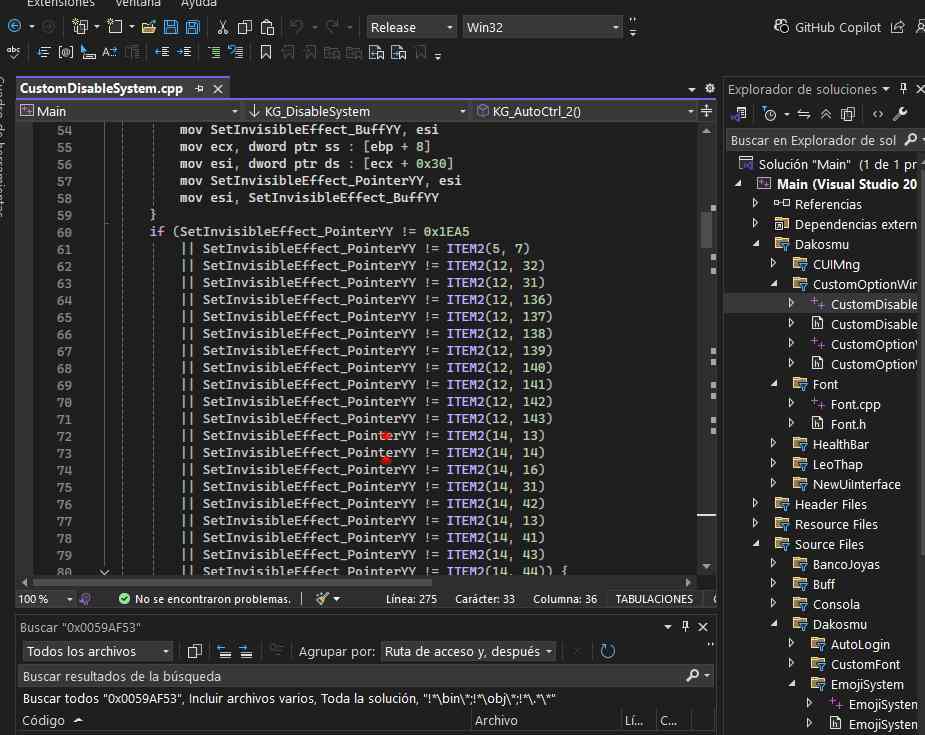This screenshot has height=735, width=925.
Task: Save the current file with the single disk icon
Action: pos(171,27)
